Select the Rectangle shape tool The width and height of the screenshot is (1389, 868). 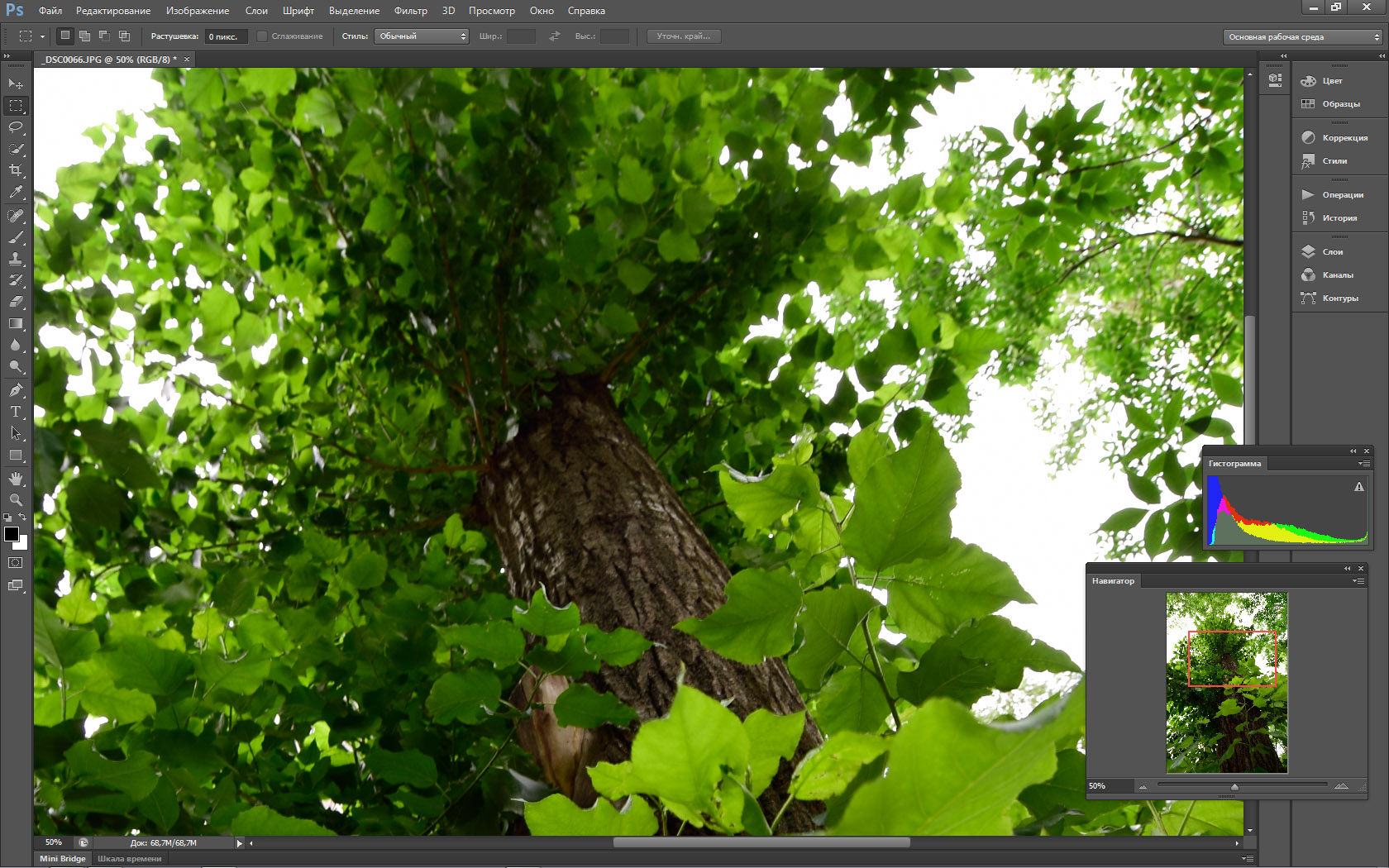(x=16, y=455)
